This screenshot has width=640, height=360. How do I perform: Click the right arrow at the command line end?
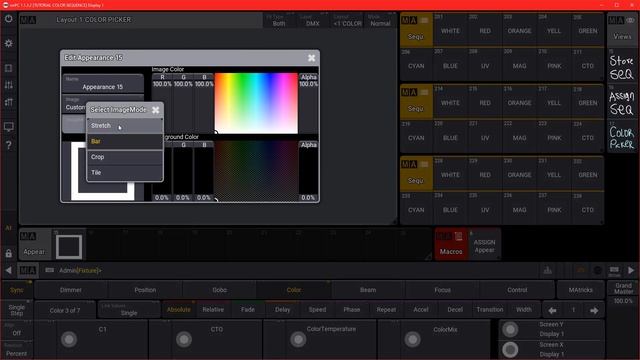(631, 270)
